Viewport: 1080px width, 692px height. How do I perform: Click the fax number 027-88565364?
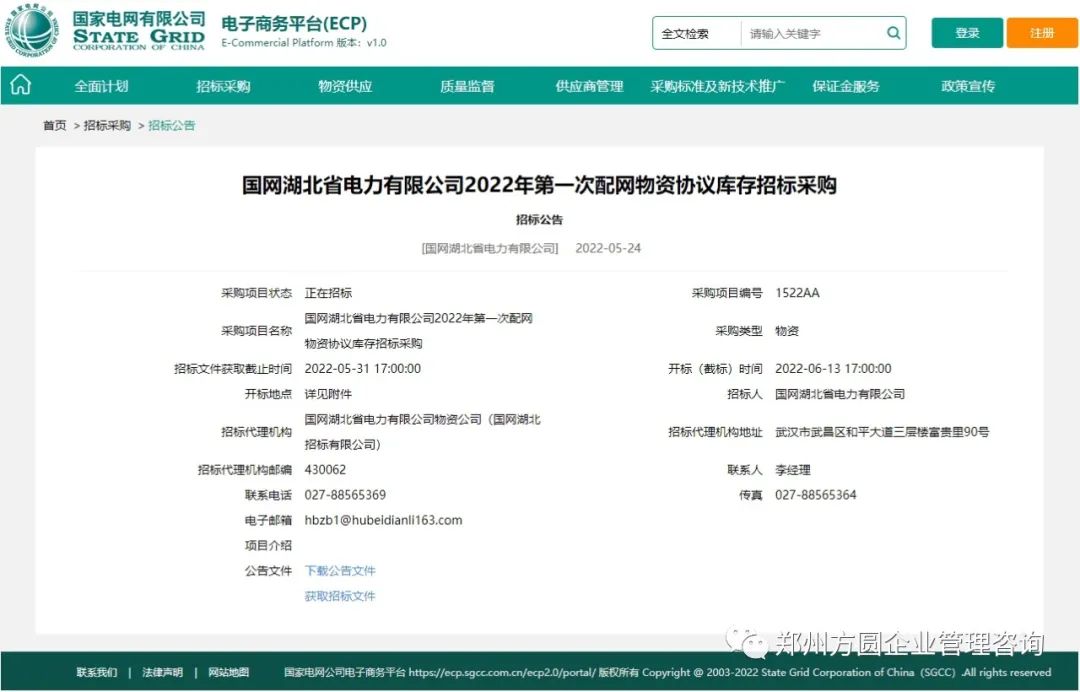pos(816,494)
